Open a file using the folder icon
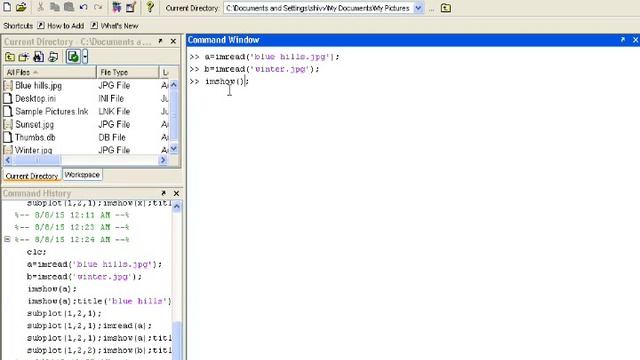The height and width of the screenshot is (360, 640). click(21, 7)
